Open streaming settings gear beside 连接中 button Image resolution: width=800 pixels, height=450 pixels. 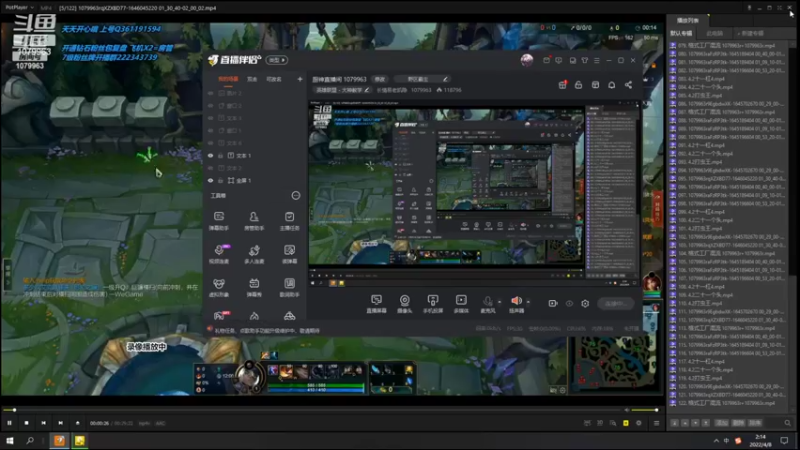[585, 304]
